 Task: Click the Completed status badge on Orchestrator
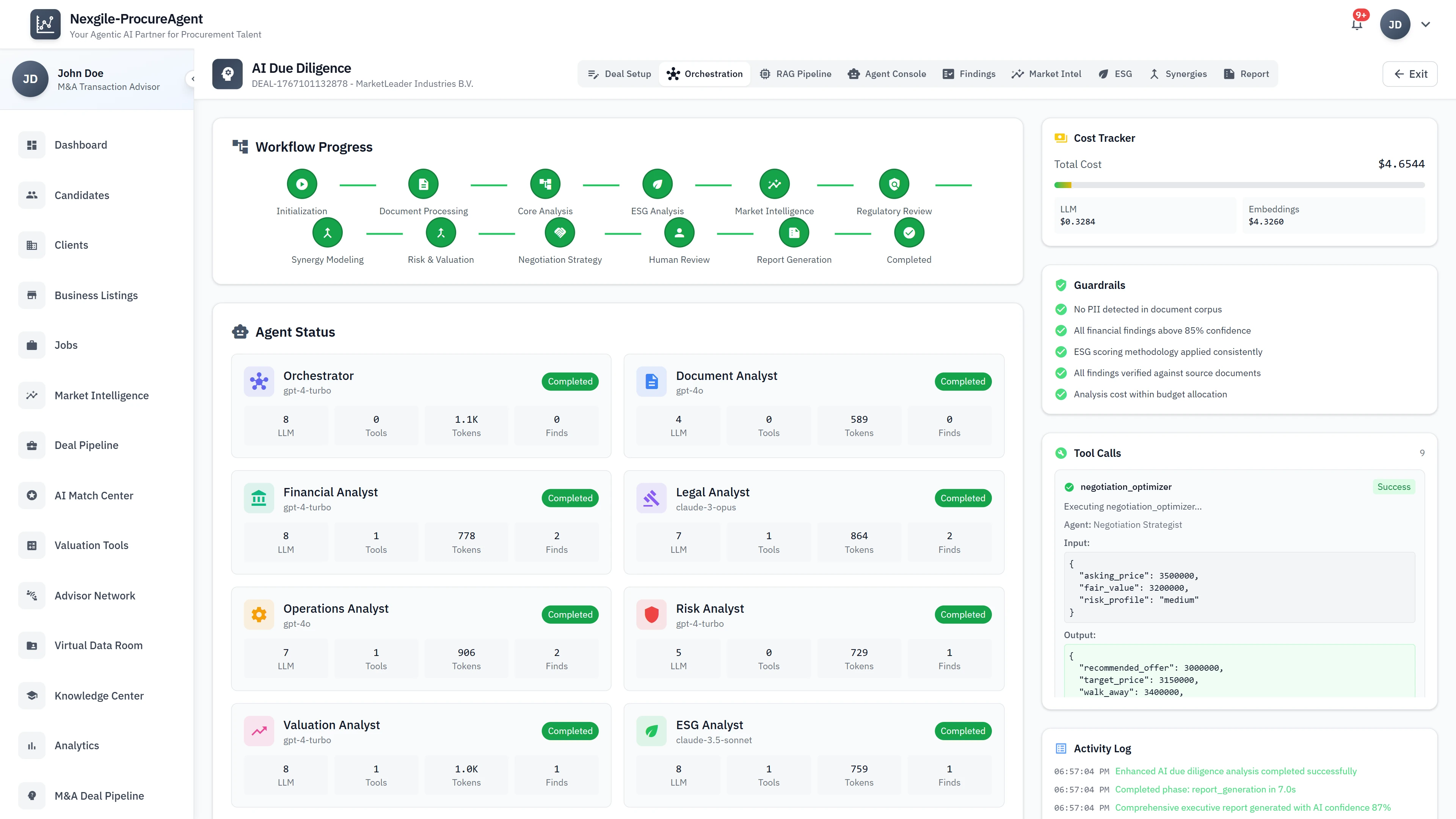point(570,381)
